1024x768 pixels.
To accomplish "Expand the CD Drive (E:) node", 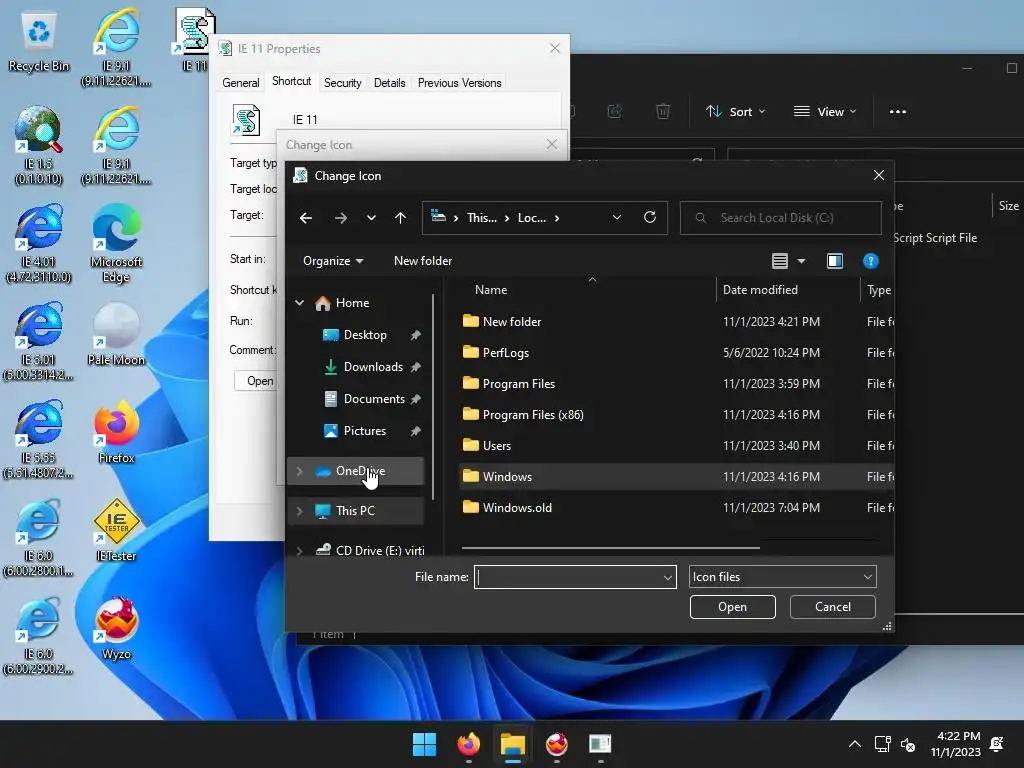I will click(x=300, y=551).
